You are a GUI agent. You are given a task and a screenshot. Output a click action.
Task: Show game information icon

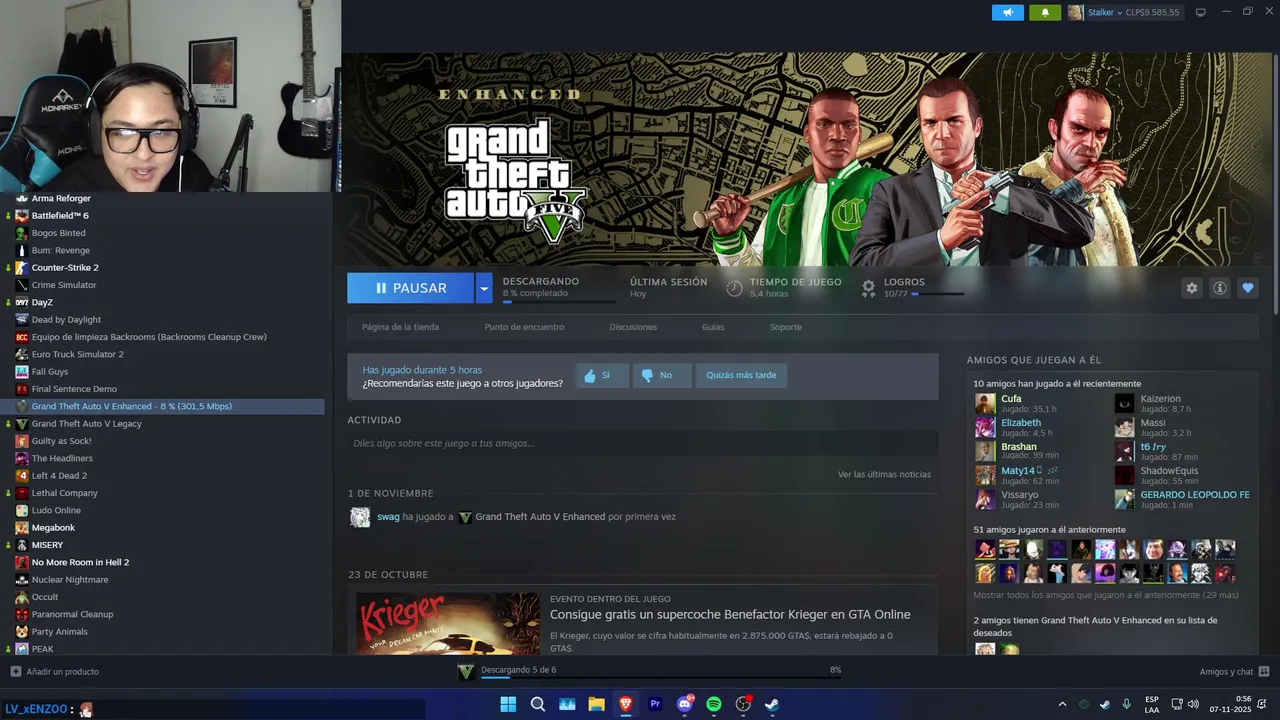coord(1219,288)
